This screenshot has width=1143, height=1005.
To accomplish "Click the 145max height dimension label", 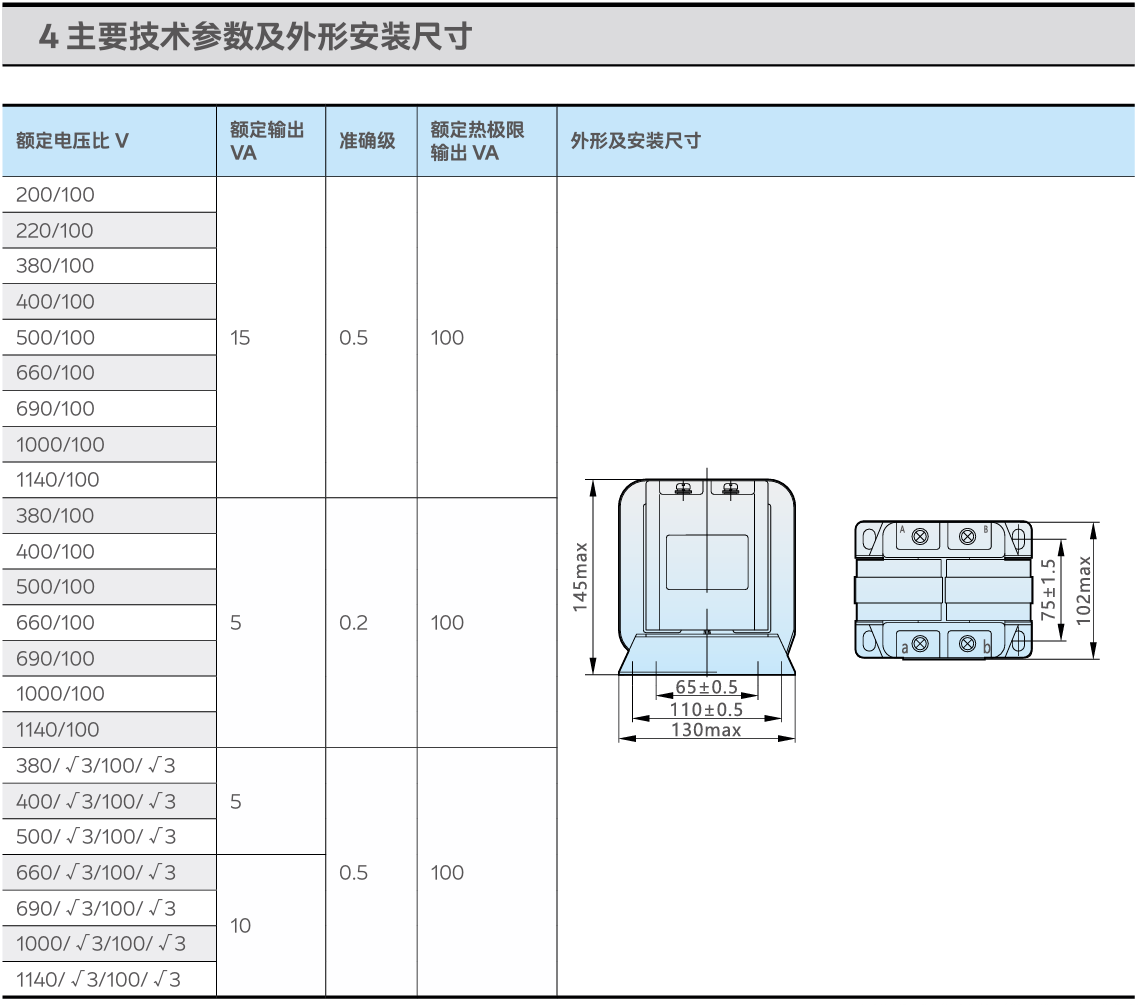I will pos(580,576).
